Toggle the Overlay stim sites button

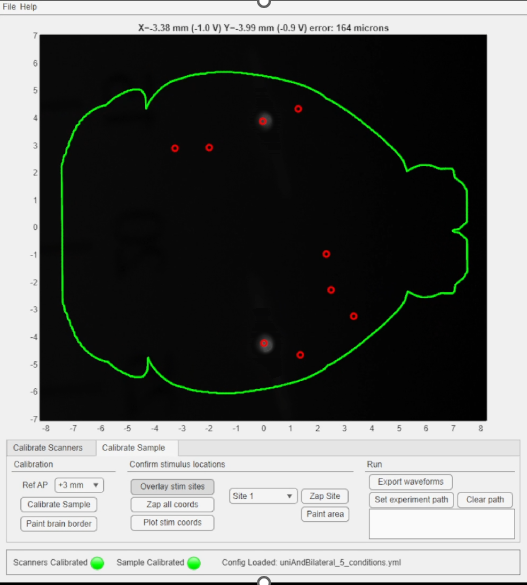tap(172, 487)
